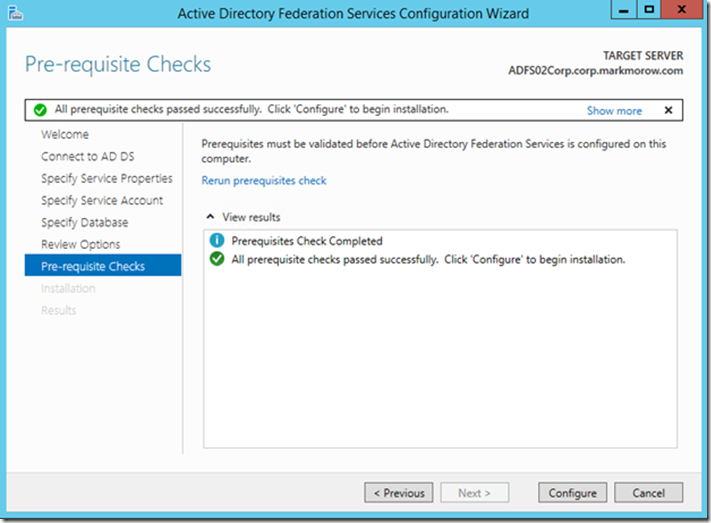
Task: Click the disabled Results step
Action: tap(58, 310)
